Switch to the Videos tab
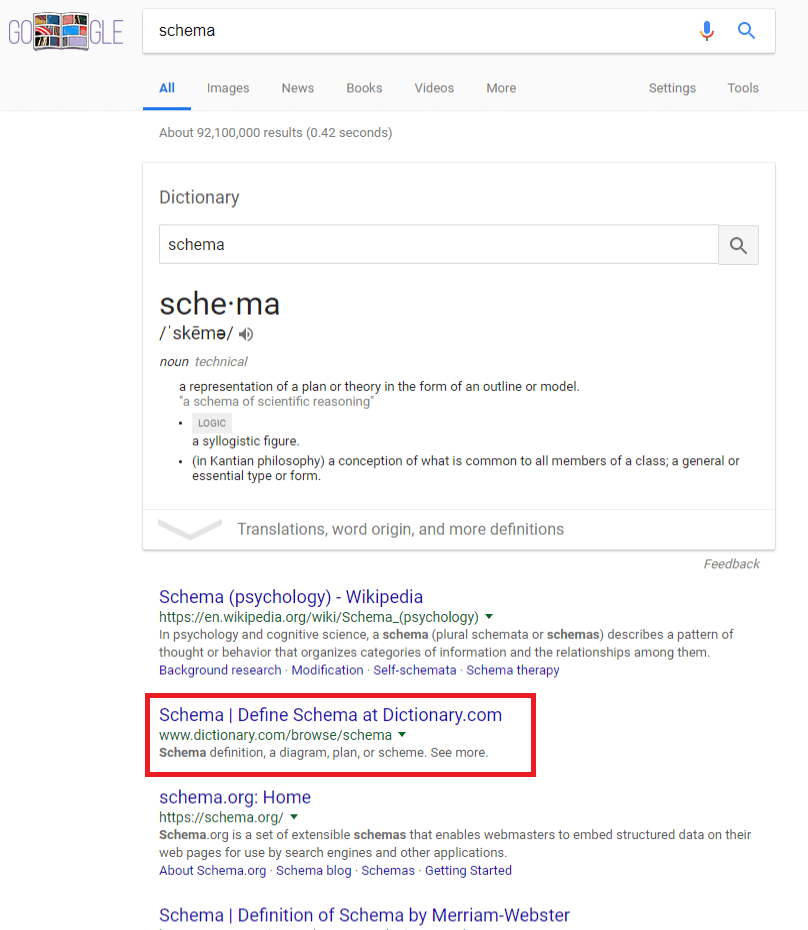This screenshot has height=930, width=808. pos(434,88)
